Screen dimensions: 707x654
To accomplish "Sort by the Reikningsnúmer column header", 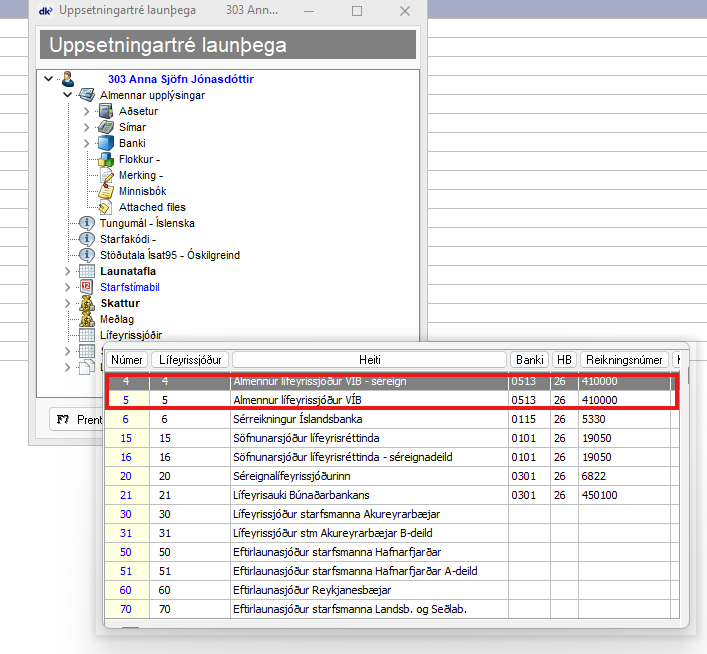I will pos(625,359).
